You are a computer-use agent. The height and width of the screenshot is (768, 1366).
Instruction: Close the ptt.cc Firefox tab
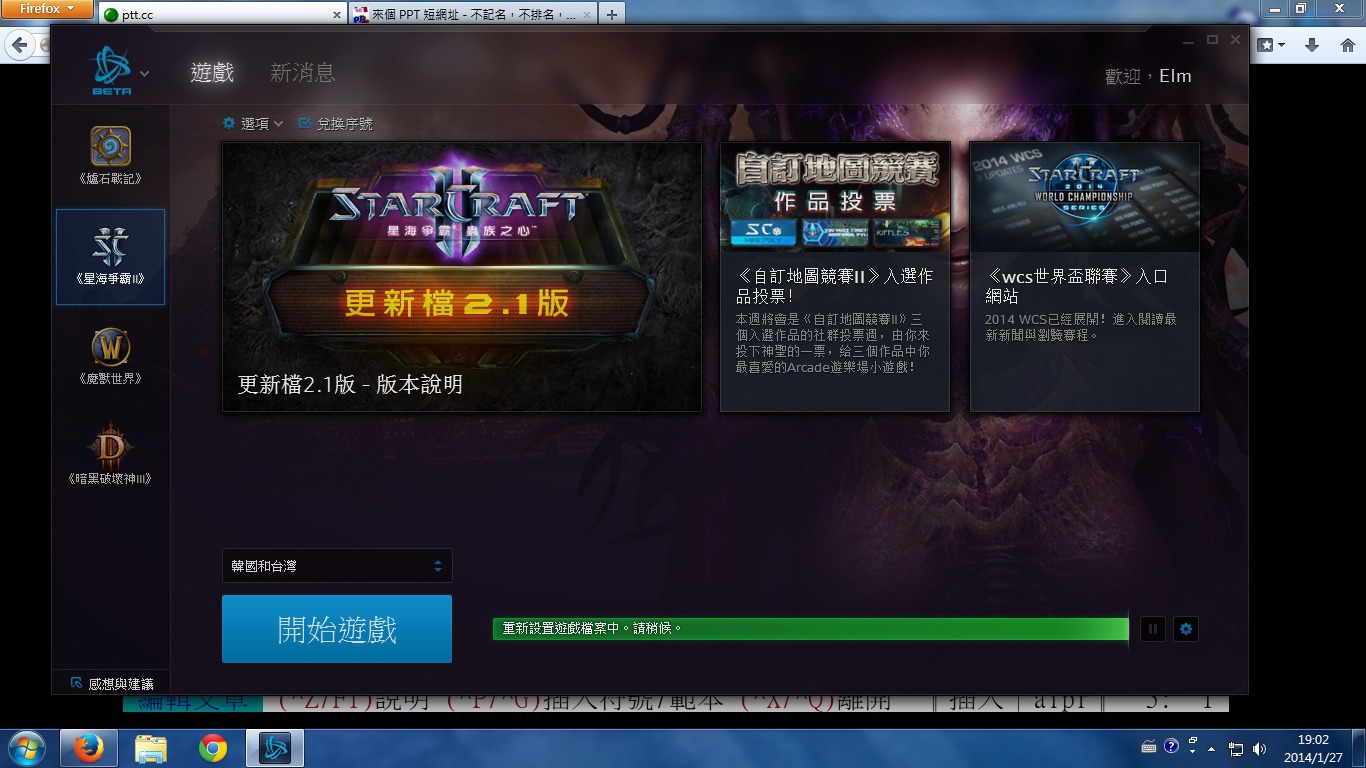(336, 15)
